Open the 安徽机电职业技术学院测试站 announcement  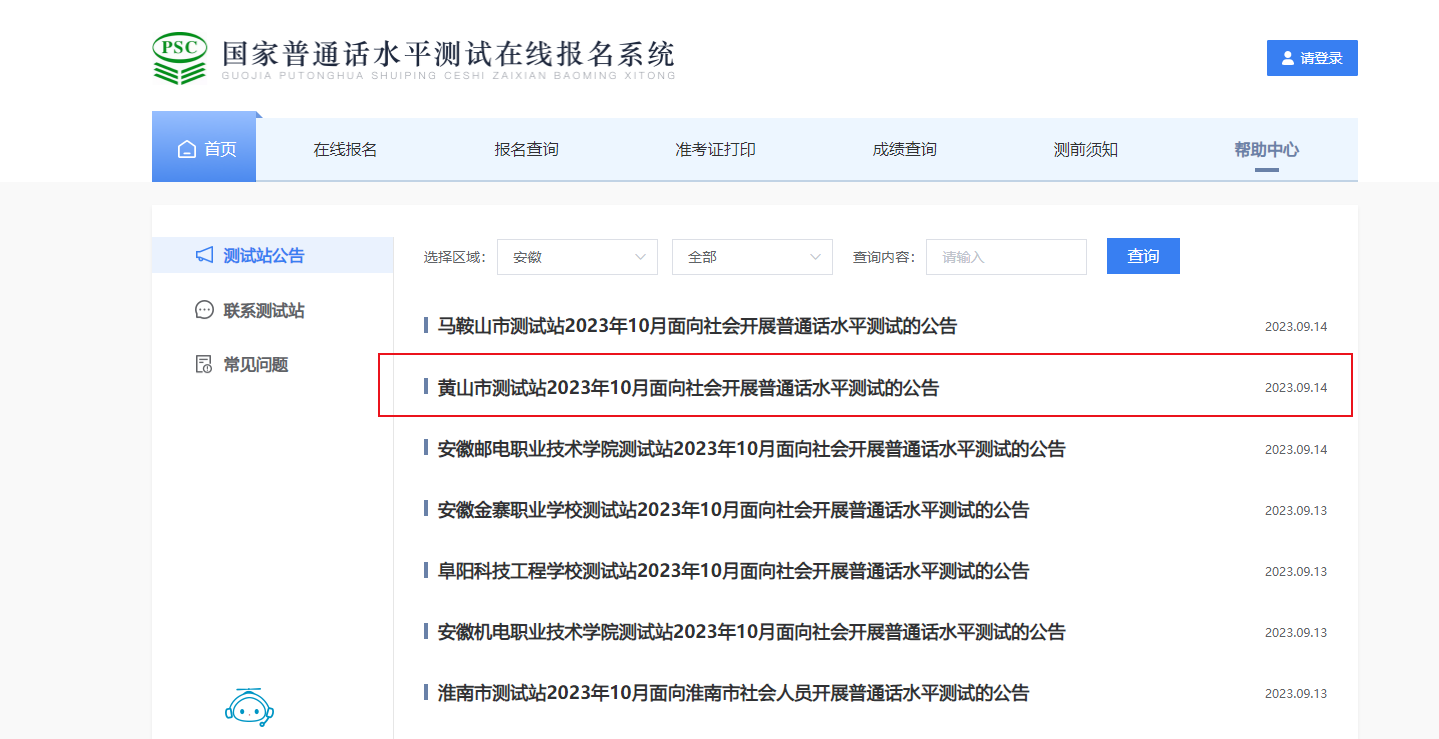(x=751, y=632)
